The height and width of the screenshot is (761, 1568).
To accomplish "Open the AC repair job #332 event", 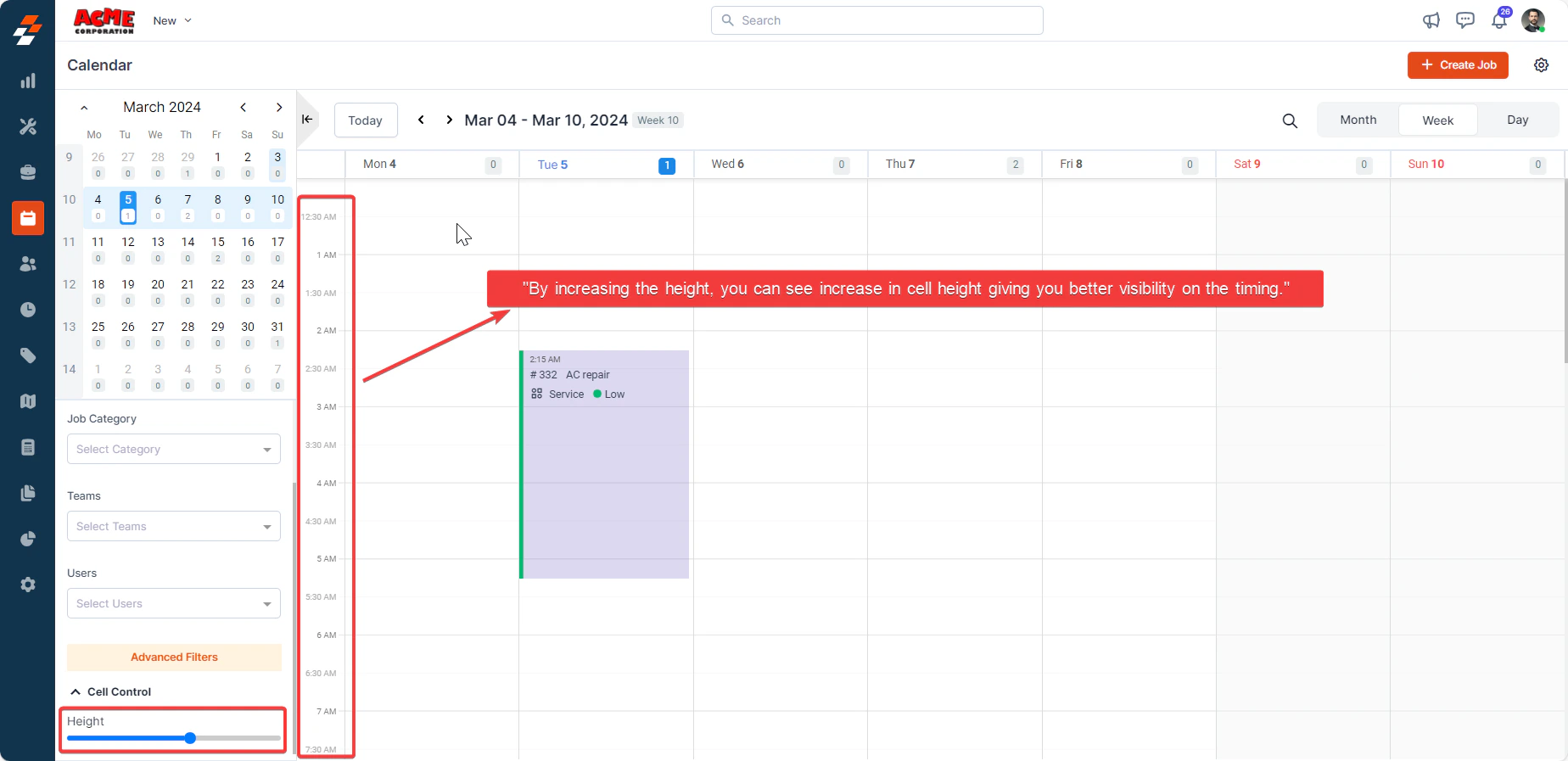I will [x=604, y=464].
